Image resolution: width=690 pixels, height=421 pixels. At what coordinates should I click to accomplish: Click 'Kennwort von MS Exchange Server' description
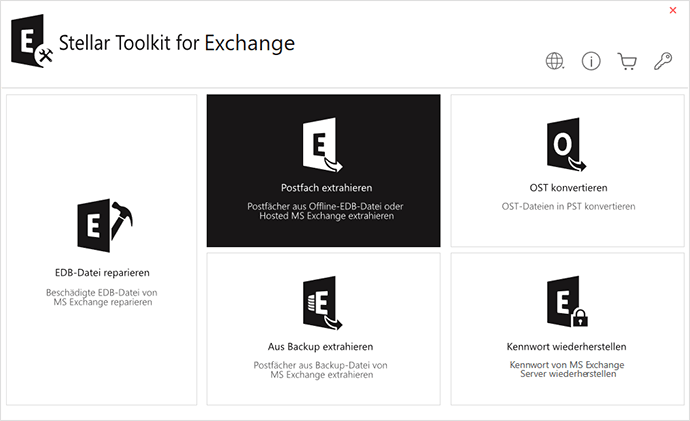[567, 369]
